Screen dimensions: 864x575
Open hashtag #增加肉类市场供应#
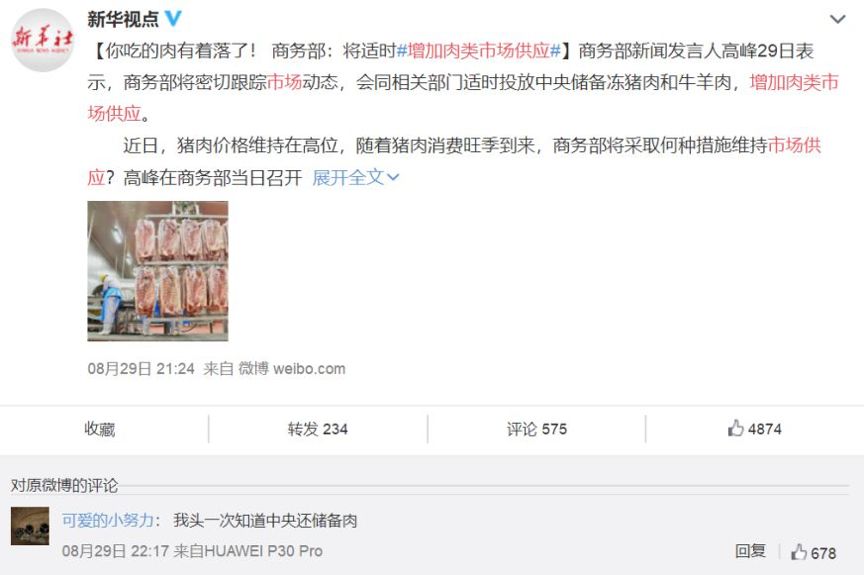pos(479,51)
